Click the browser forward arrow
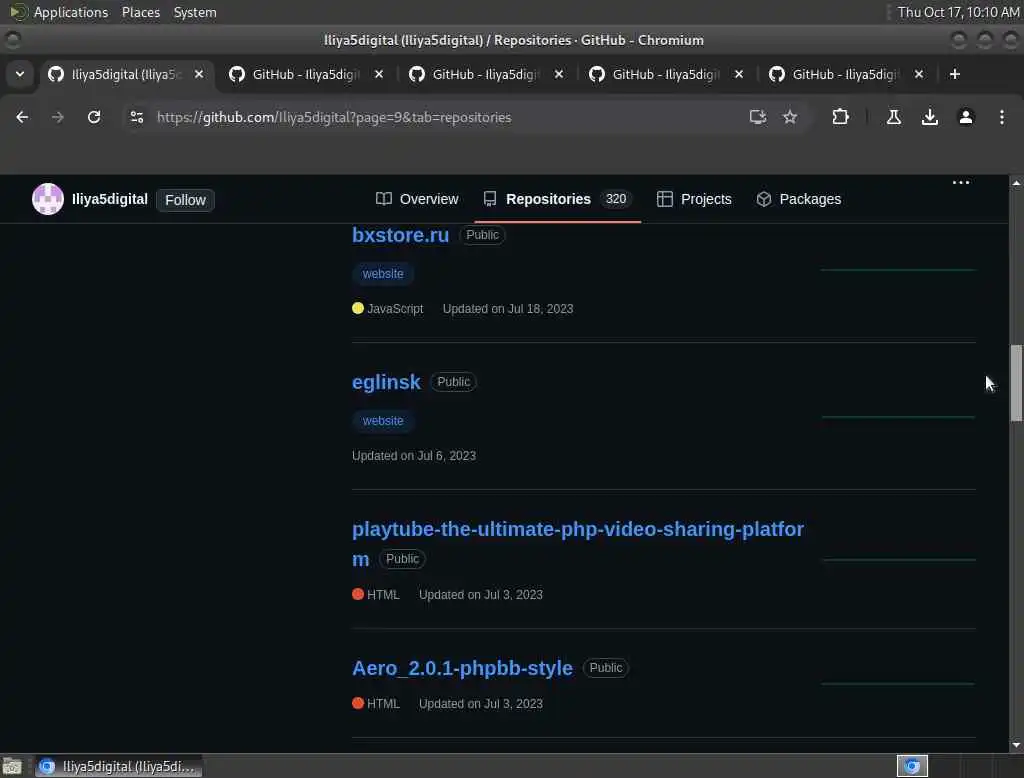The height and width of the screenshot is (778, 1024). pyautogui.click(x=57, y=117)
